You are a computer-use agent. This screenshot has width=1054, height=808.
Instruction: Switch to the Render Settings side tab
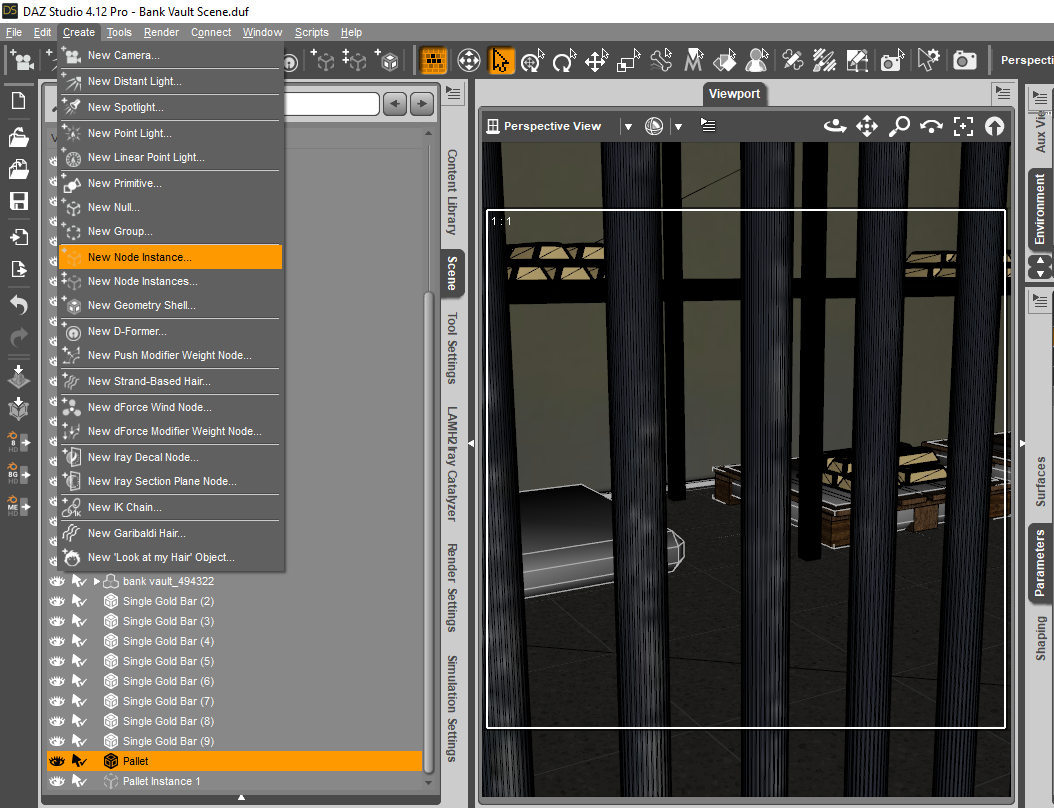[x=452, y=588]
